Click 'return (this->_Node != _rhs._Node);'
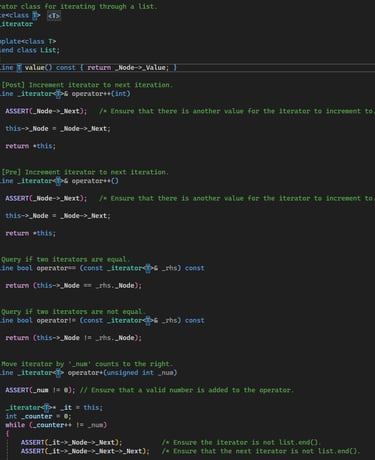 [73, 338]
